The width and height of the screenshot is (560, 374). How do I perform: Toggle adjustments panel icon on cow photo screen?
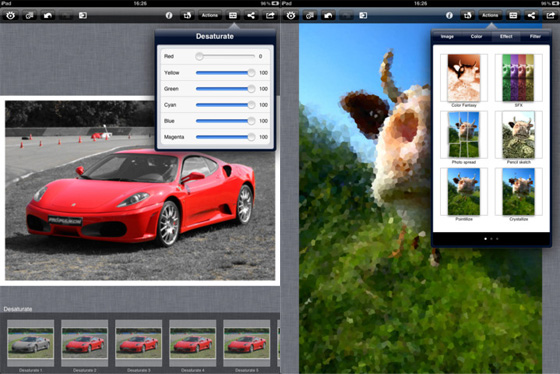point(513,15)
